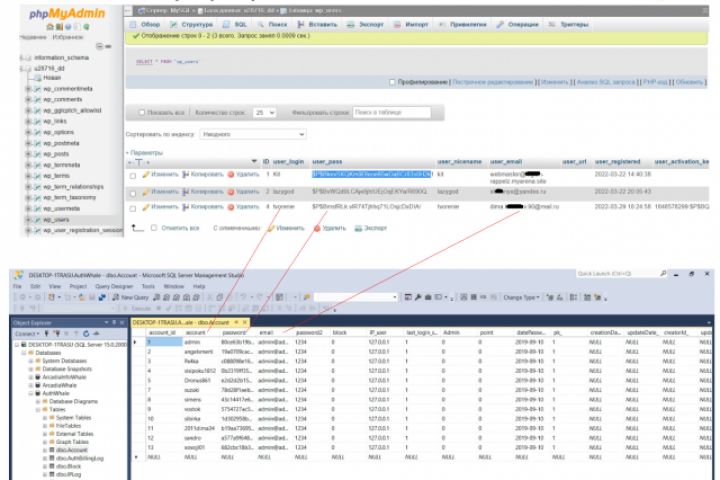Click refresh icon in Object Explorer toolbar

click(x=86, y=333)
